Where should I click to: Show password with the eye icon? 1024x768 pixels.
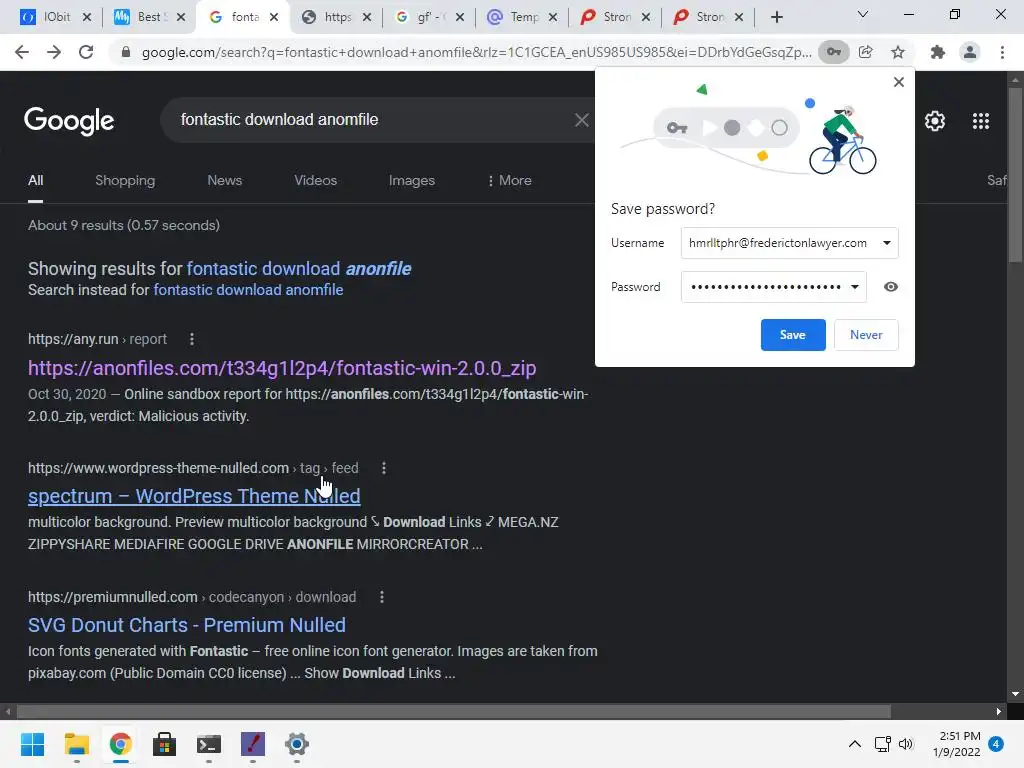point(891,287)
